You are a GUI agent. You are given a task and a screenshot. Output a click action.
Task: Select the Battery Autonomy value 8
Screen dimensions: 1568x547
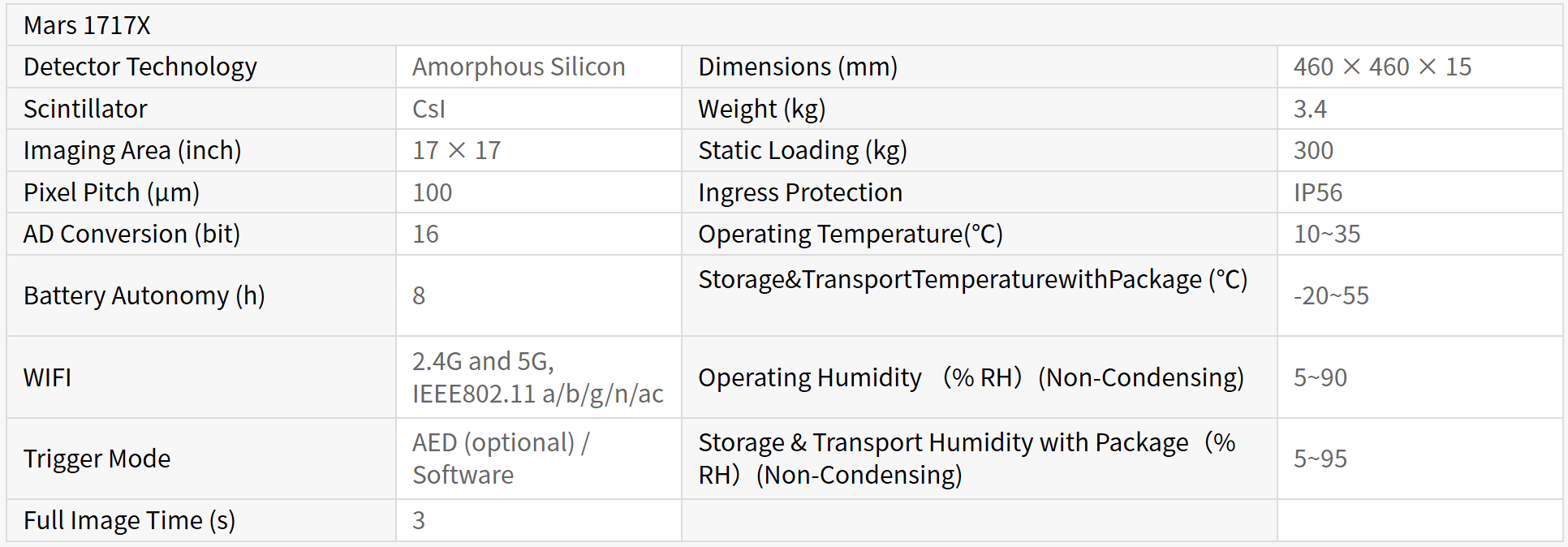pos(419,296)
